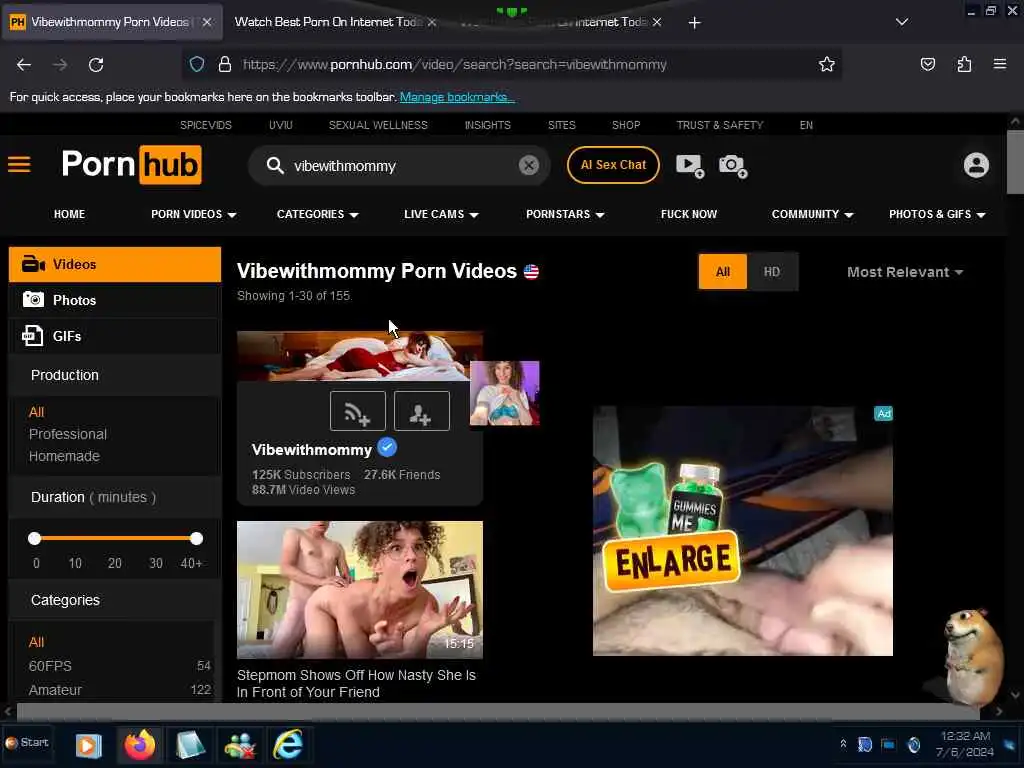Select the All quality filter
The height and width of the screenshot is (768, 1024).
(x=722, y=272)
